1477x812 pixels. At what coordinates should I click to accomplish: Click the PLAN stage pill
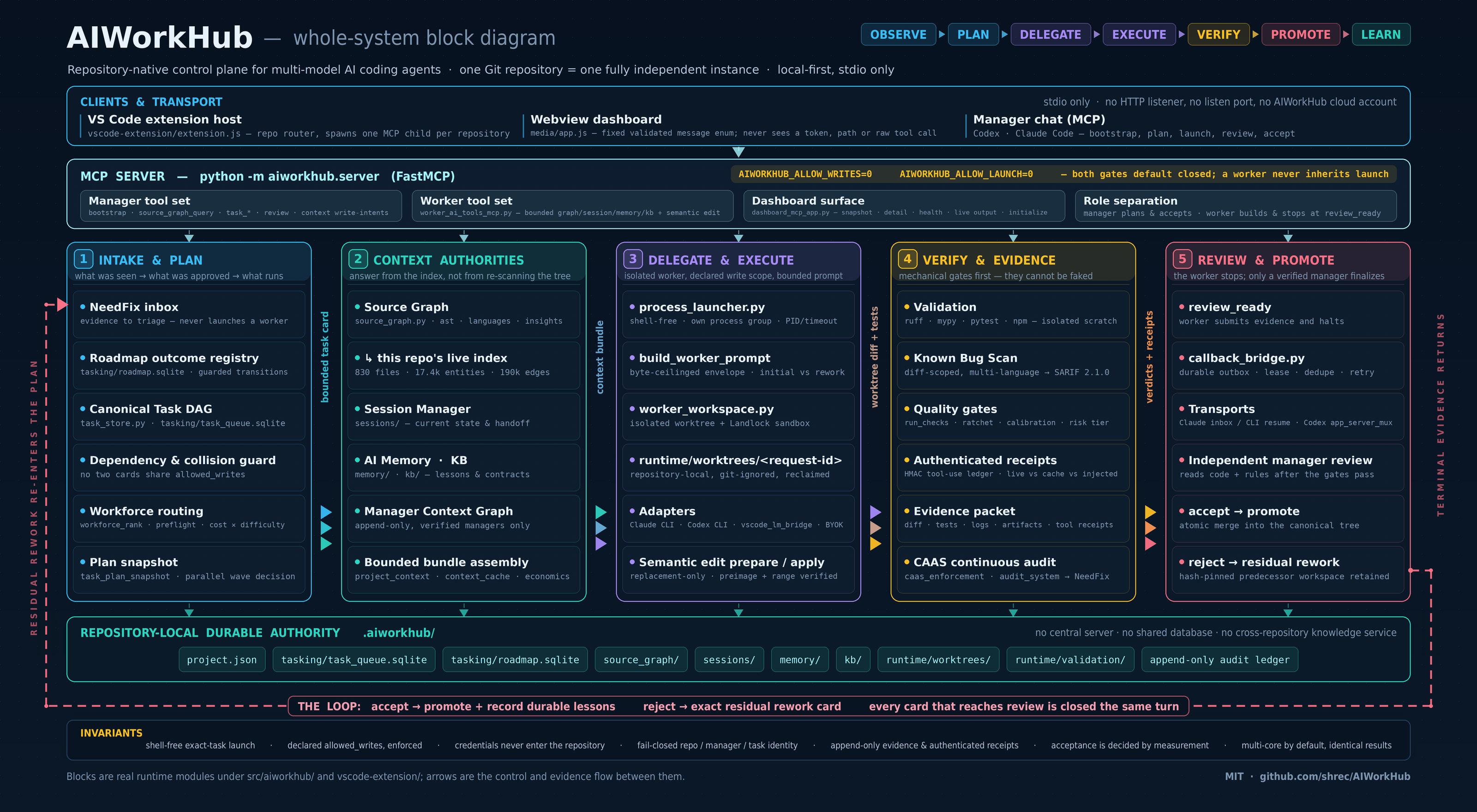tap(973, 35)
